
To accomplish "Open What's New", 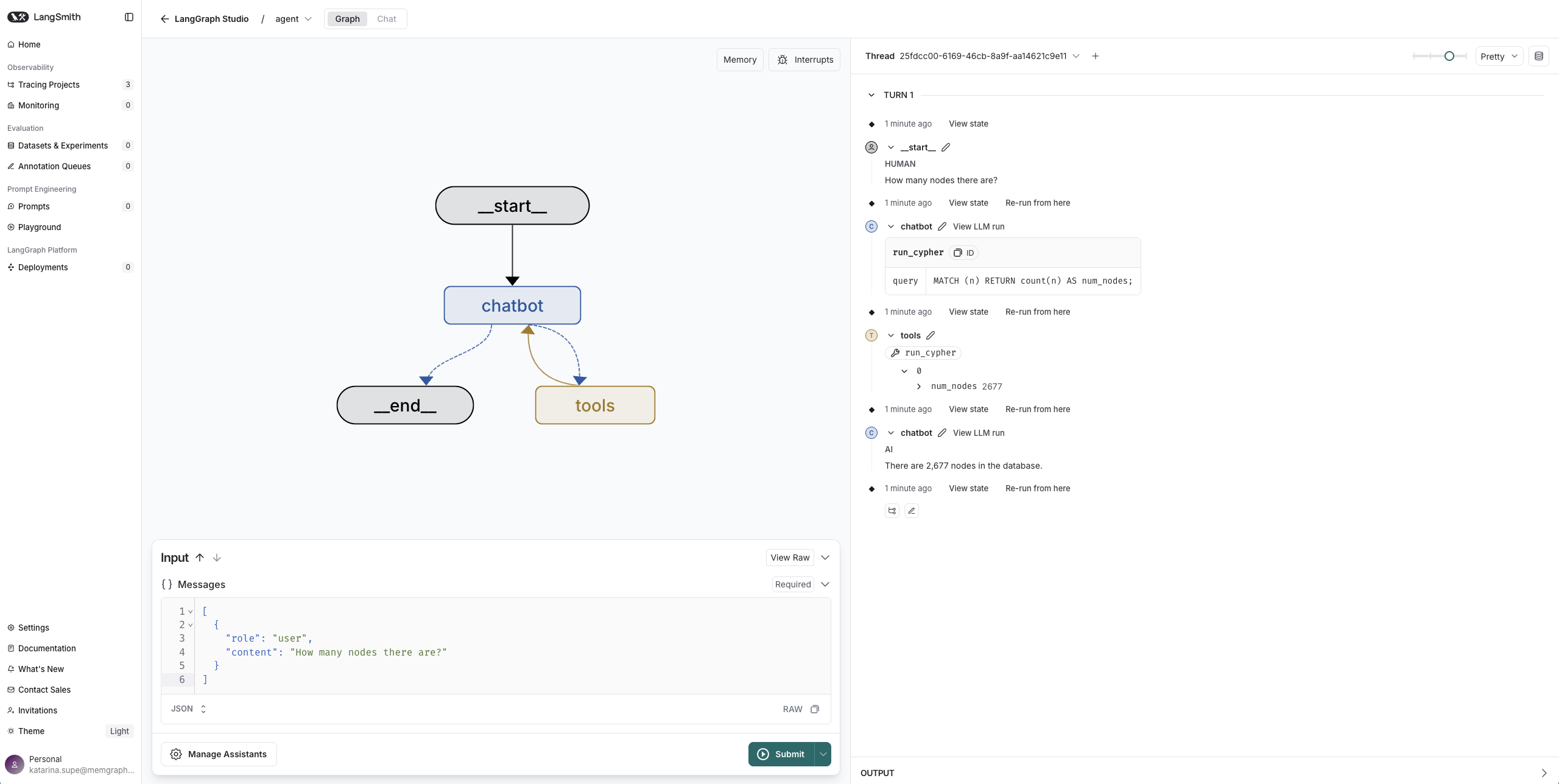I will 71,669.
